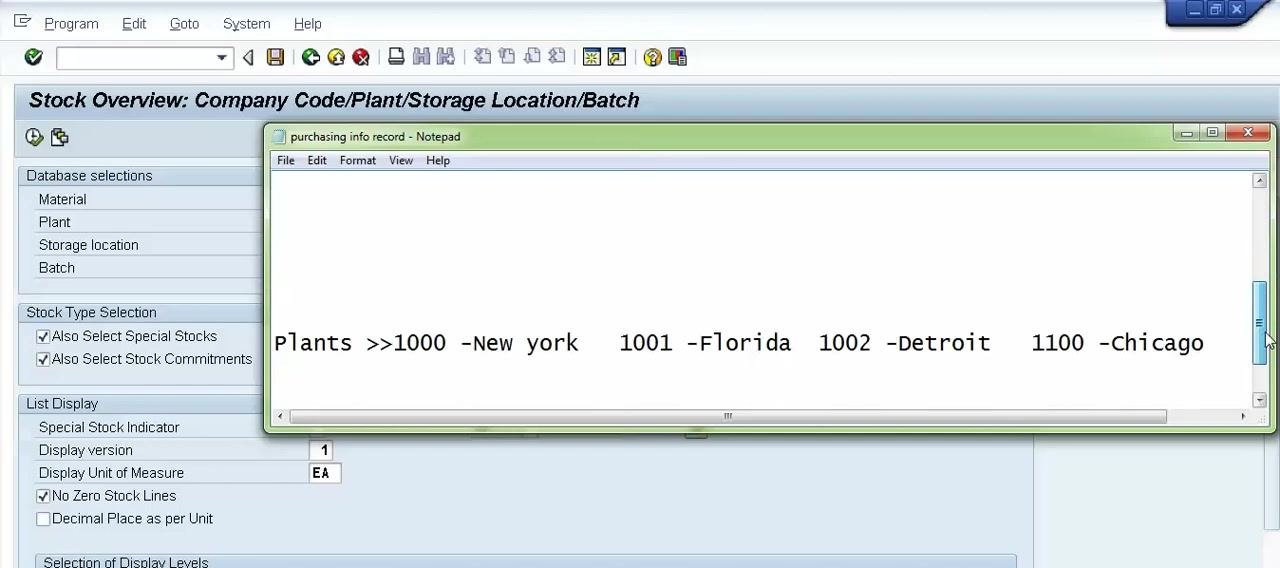This screenshot has width=1280, height=568.
Task: Toggle Also Select Special Stocks checkbox
Action: (43, 337)
